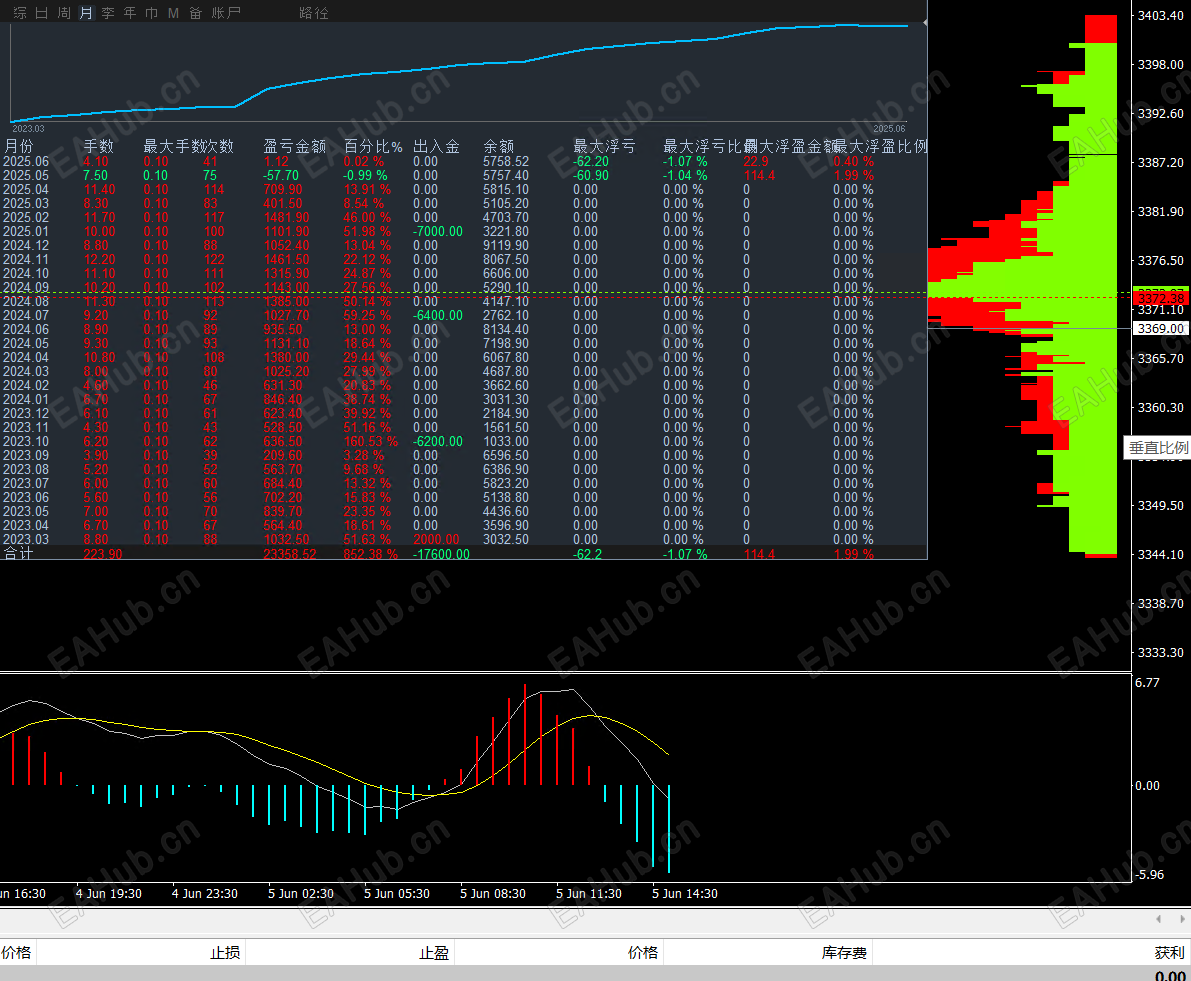Open the 账户 account tab
Screen dimensions: 1191x981
tap(226, 13)
